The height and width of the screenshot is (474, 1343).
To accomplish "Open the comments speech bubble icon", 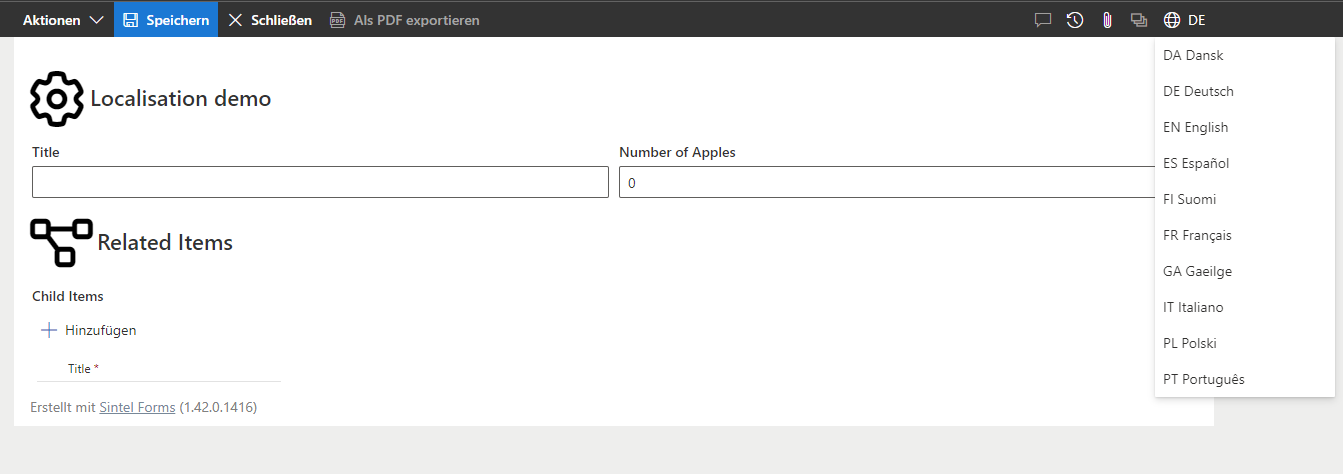I will point(1043,20).
